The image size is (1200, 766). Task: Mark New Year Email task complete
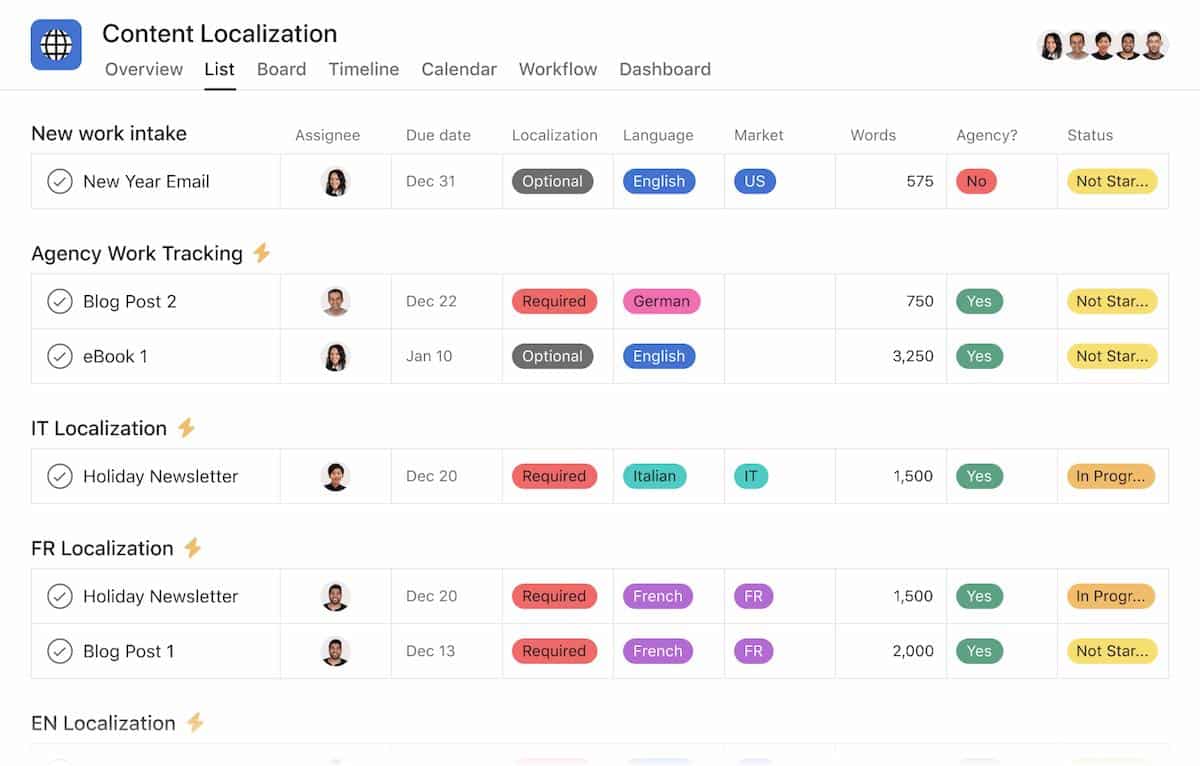tap(60, 181)
